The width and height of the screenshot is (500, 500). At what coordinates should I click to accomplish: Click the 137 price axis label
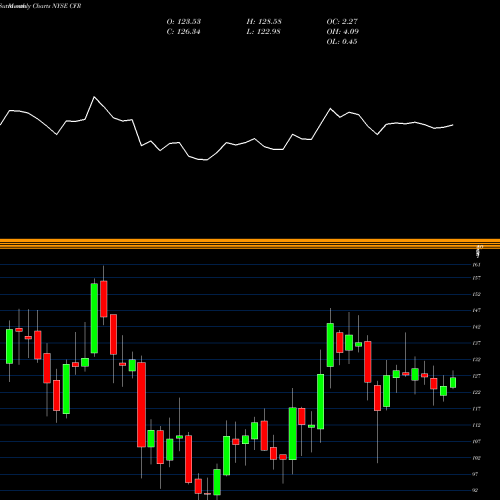click(x=477, y=343)
